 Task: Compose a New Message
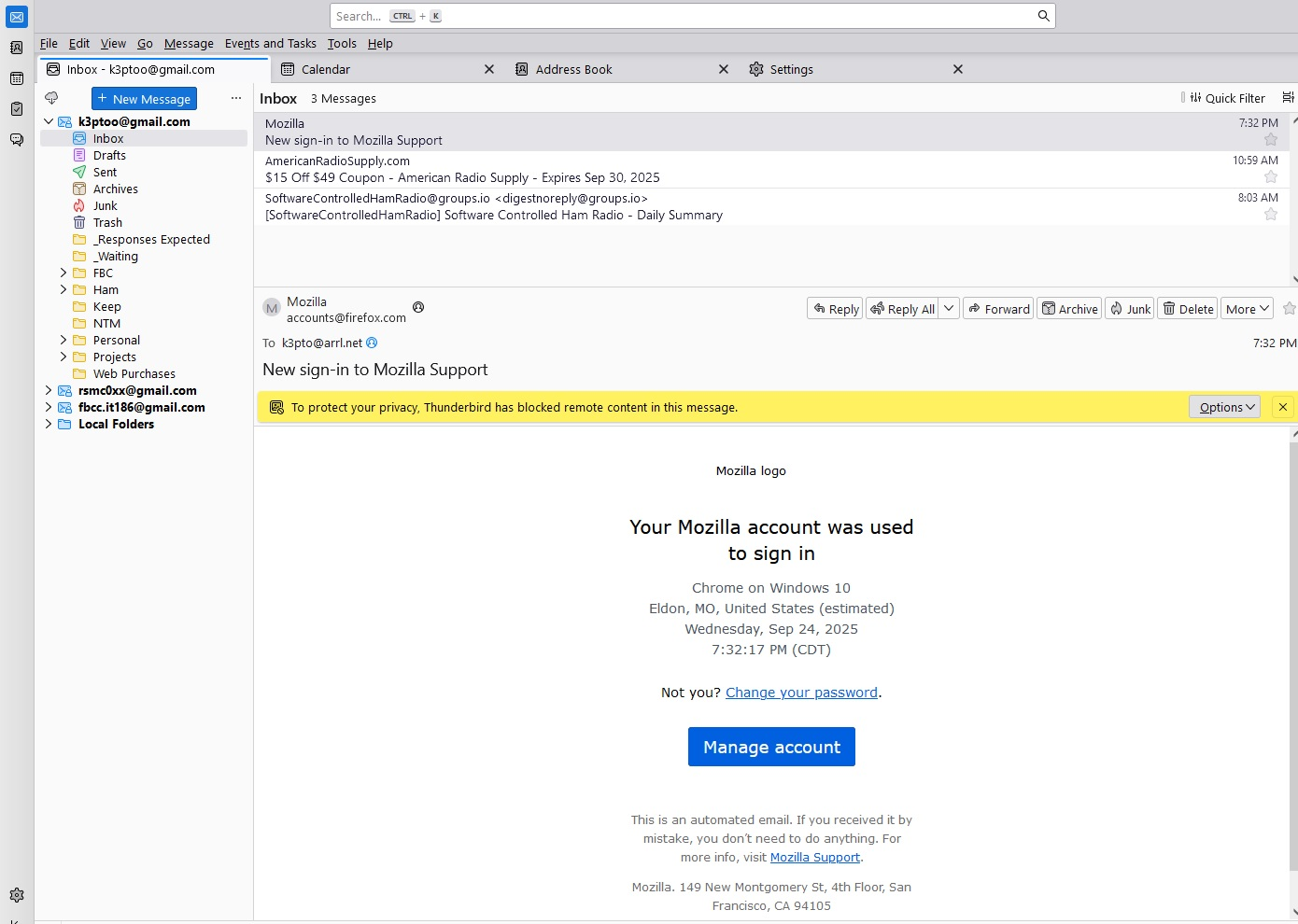point(144,98)
